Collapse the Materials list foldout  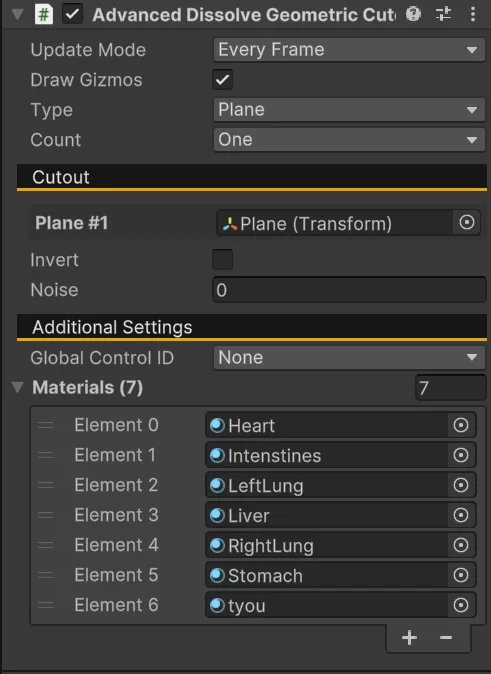coord(18,387)
